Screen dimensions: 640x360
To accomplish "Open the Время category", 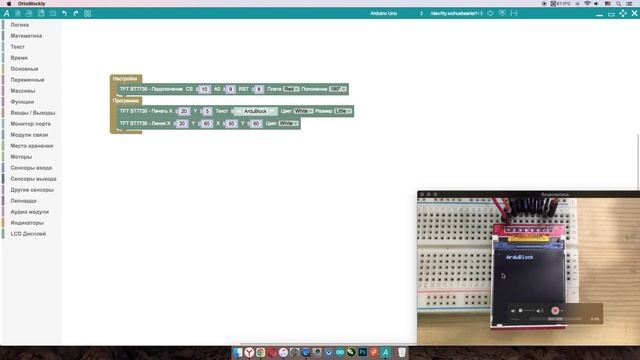I will coord(19,58).
